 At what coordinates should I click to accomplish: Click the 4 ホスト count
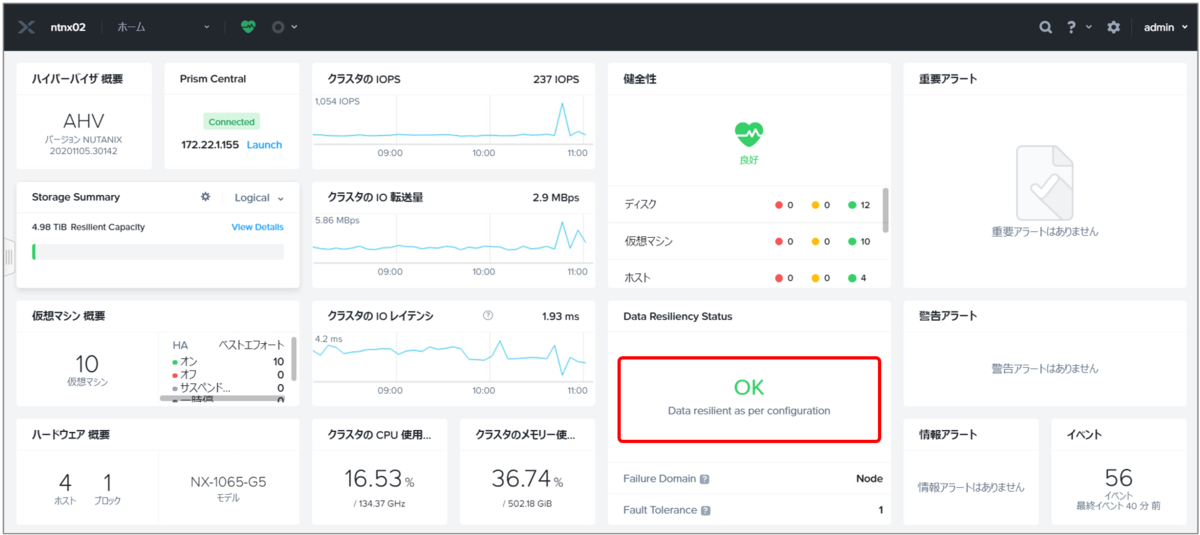(x=66, y=481)
